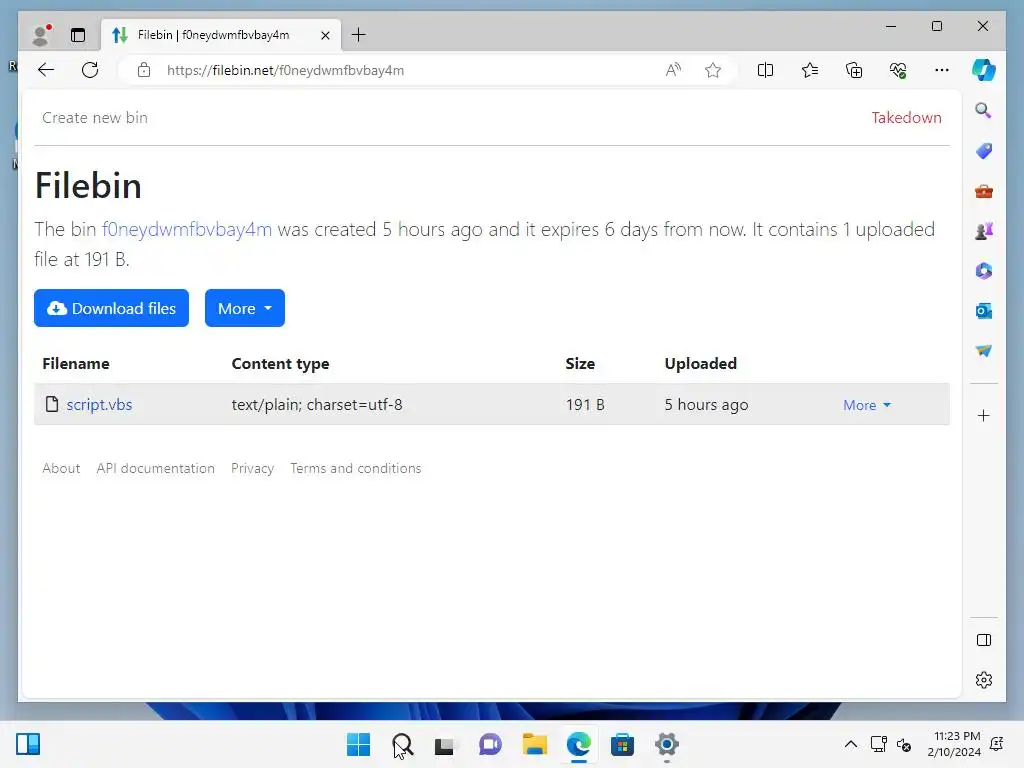
Task: View site information lock icon
Action: click(x=144, y=70)
